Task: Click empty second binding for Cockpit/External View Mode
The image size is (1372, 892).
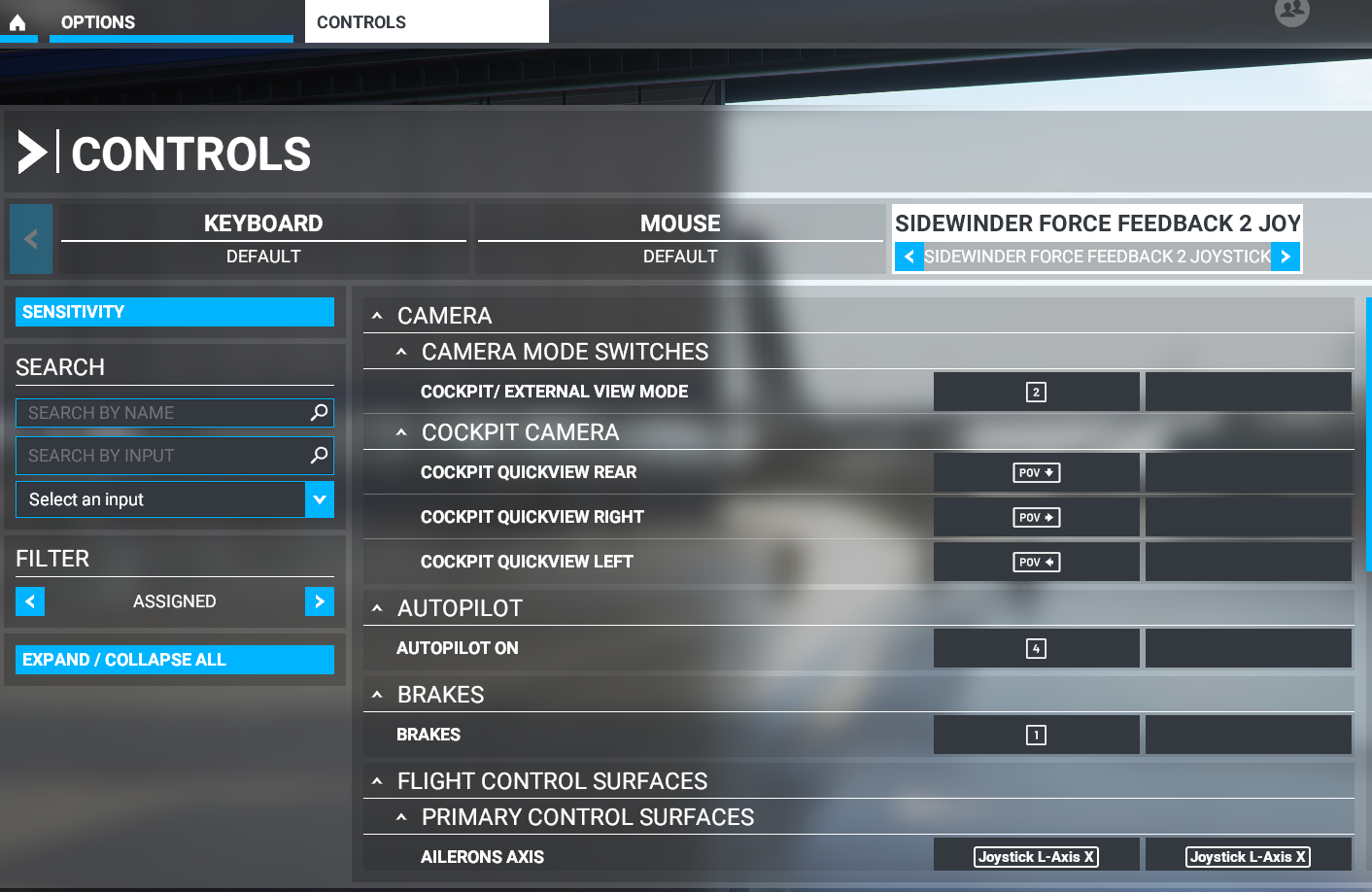Action: pyautogui.click(x=1249, y=392)
